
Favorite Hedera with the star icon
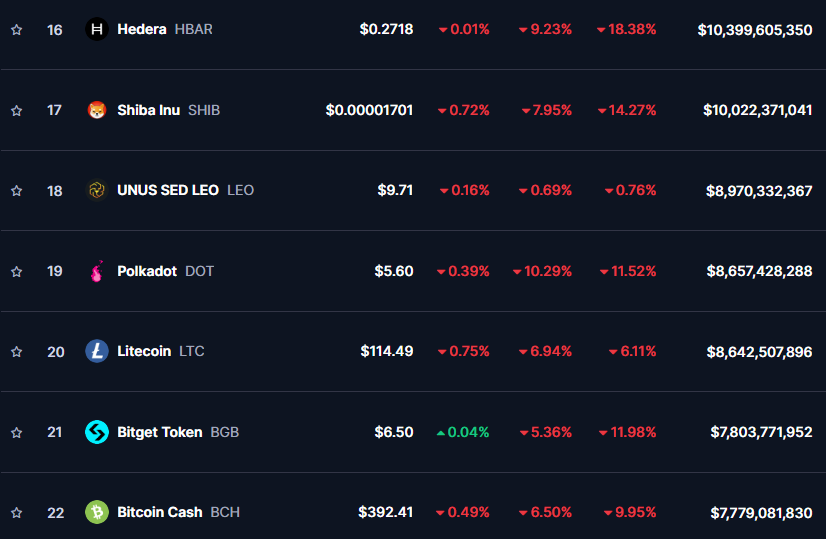coord(16,30)
